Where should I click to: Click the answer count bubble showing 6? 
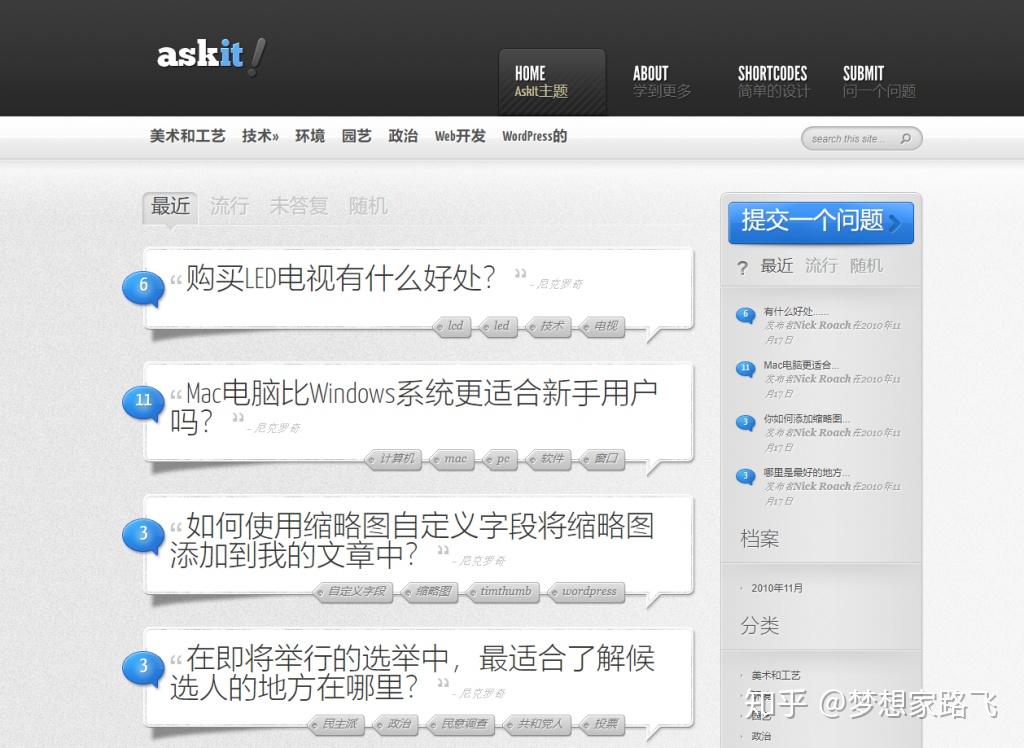click(x=143, y=286)
